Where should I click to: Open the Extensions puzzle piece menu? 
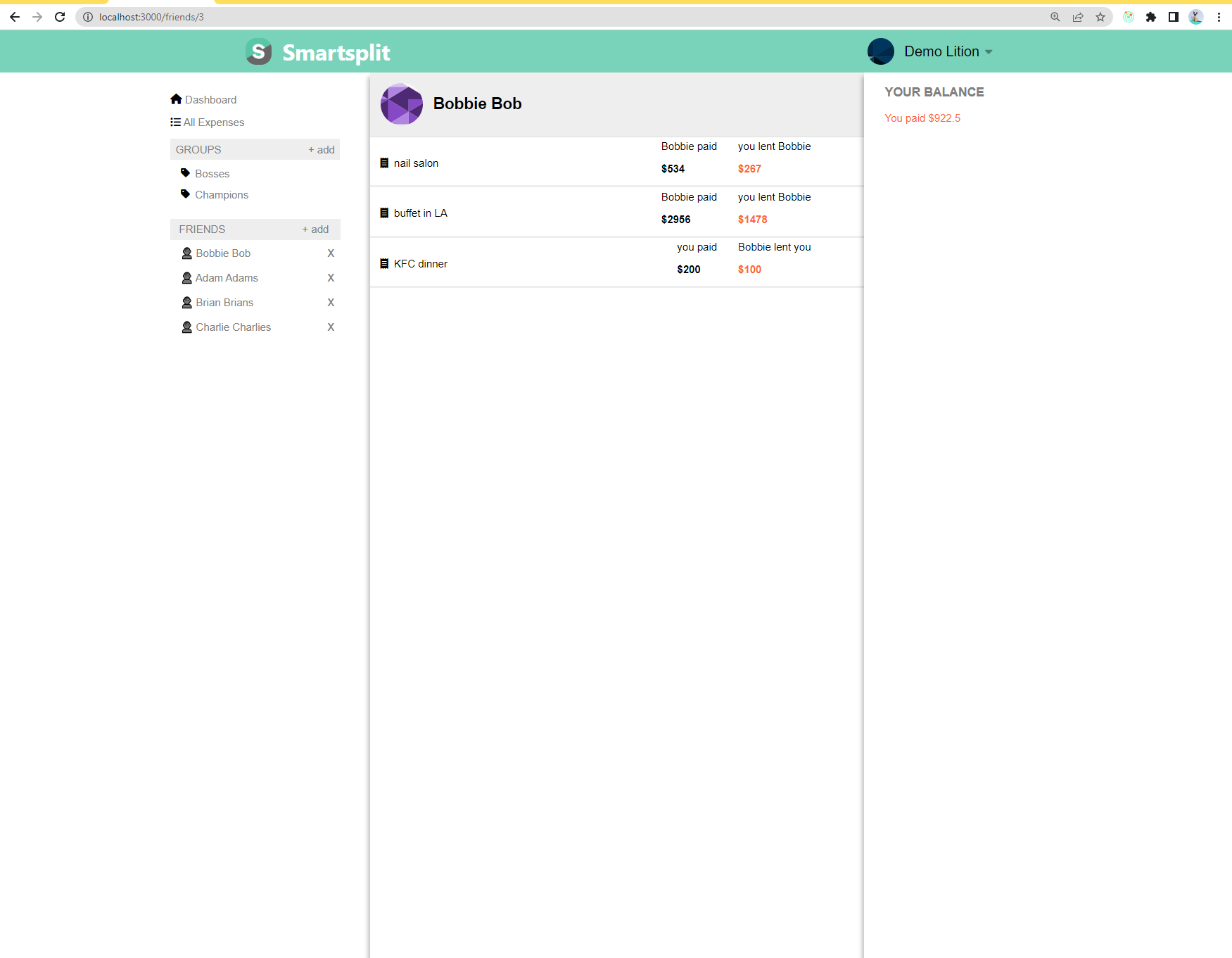tap(1151, 17)
